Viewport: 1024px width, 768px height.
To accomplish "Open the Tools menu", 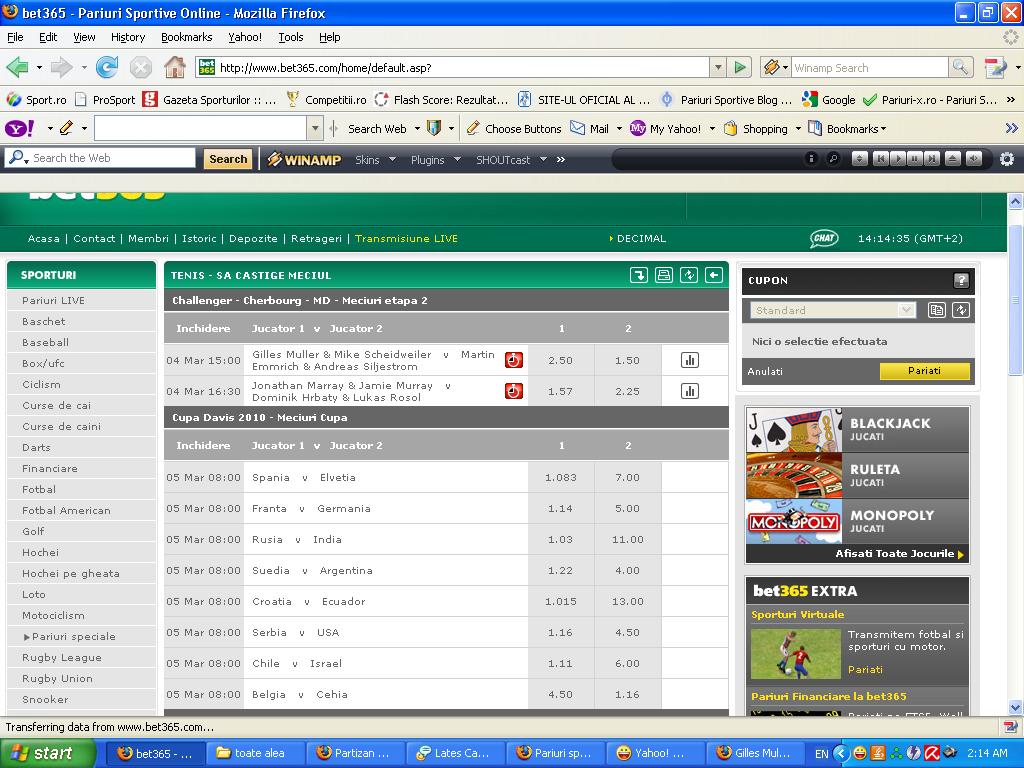I will (291, 37).
